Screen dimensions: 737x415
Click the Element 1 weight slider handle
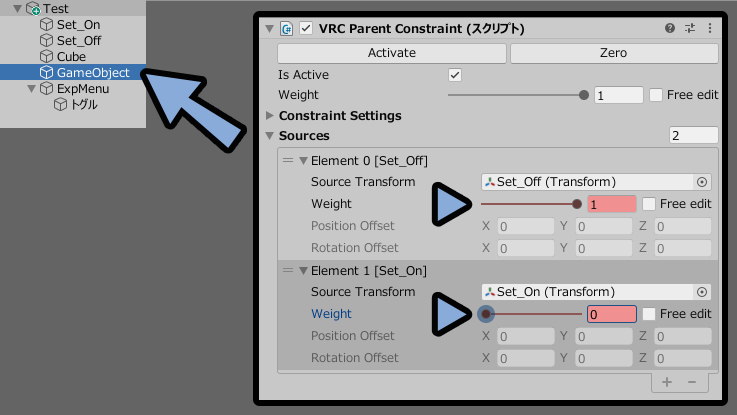tap(486, 314)
